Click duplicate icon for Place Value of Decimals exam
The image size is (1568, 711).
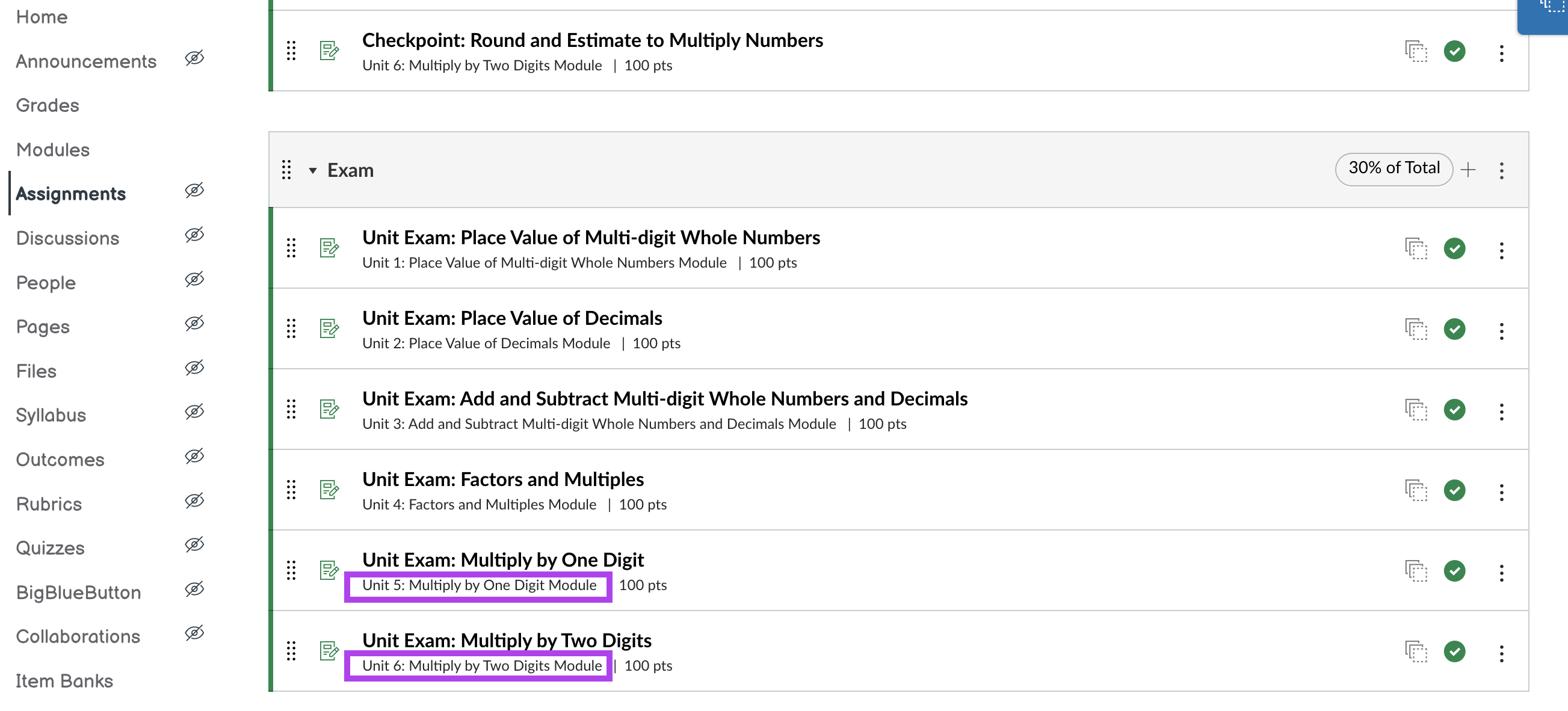pyautogui.click(x=1416, y=329)
